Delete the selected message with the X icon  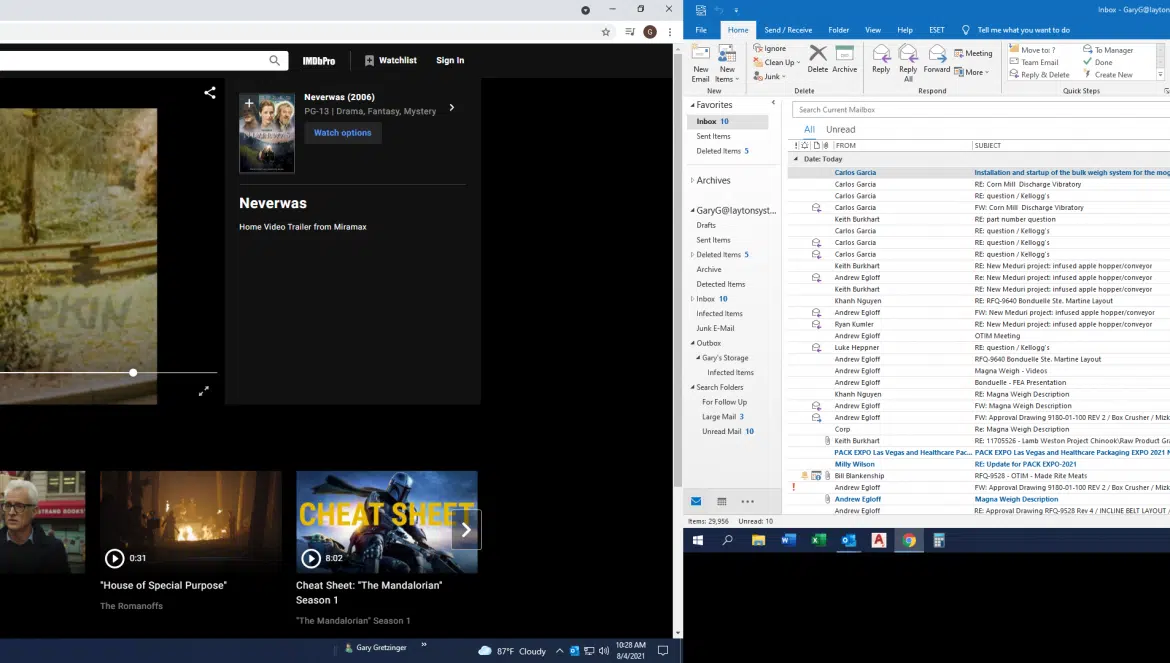point(817,57)
